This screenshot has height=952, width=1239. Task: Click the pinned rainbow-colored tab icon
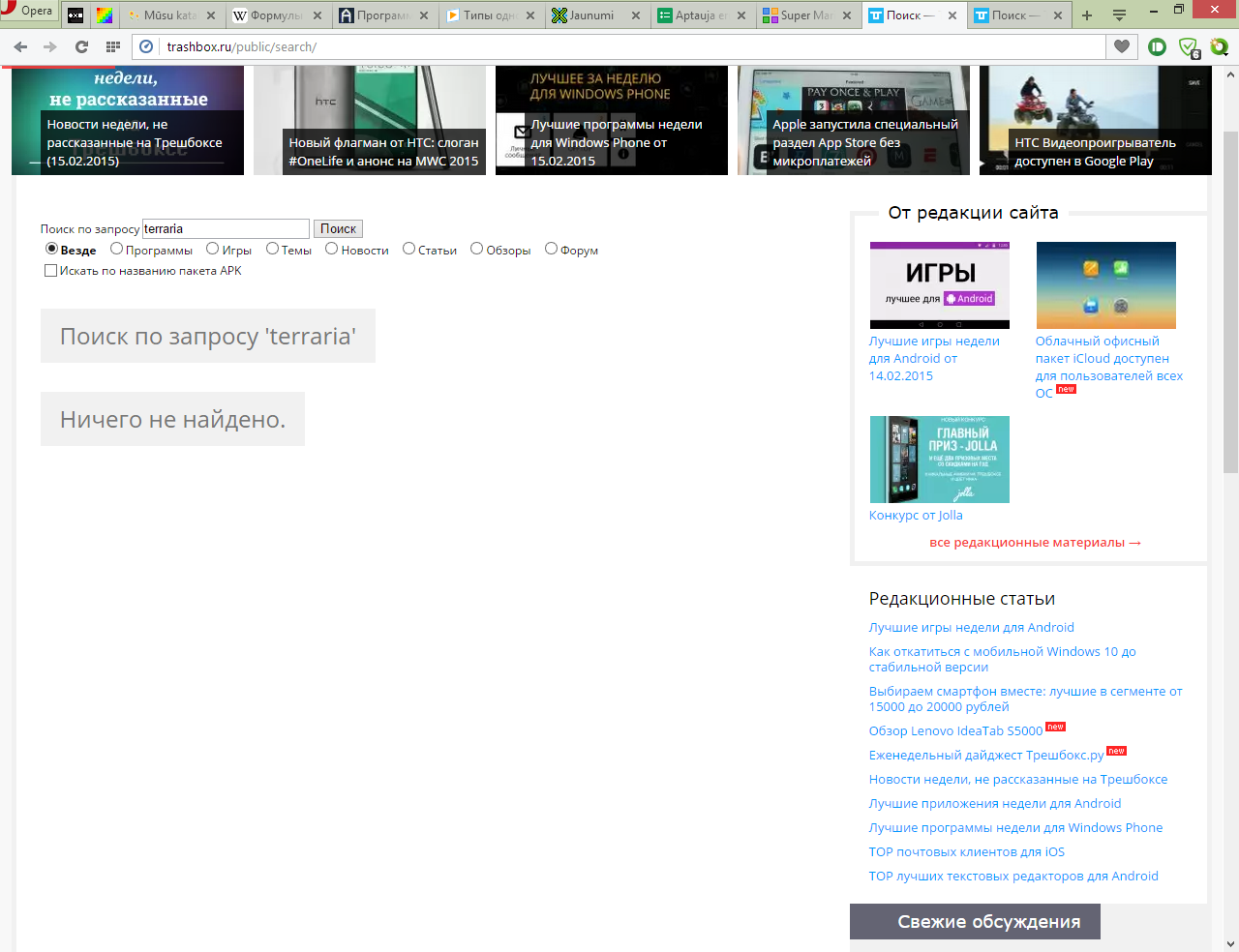(x=104, y=15)
